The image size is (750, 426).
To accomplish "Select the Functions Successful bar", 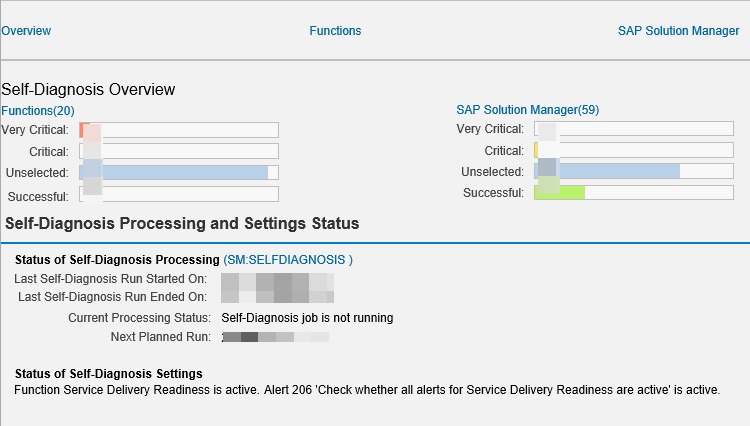I will 179,194.
